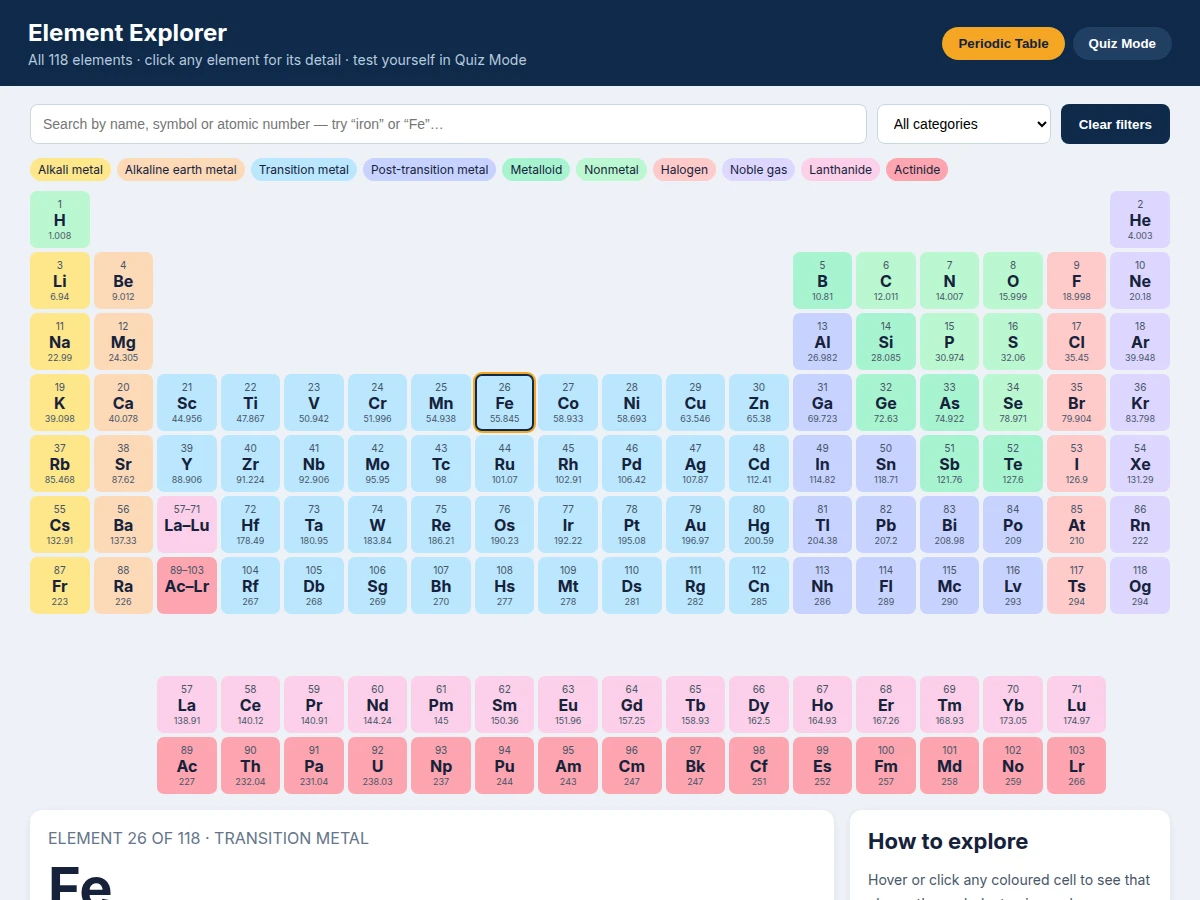This screenshot has height=900, width=1200.
Task: Filter by Metalloid legend chip
Action: tap(536, 170)
